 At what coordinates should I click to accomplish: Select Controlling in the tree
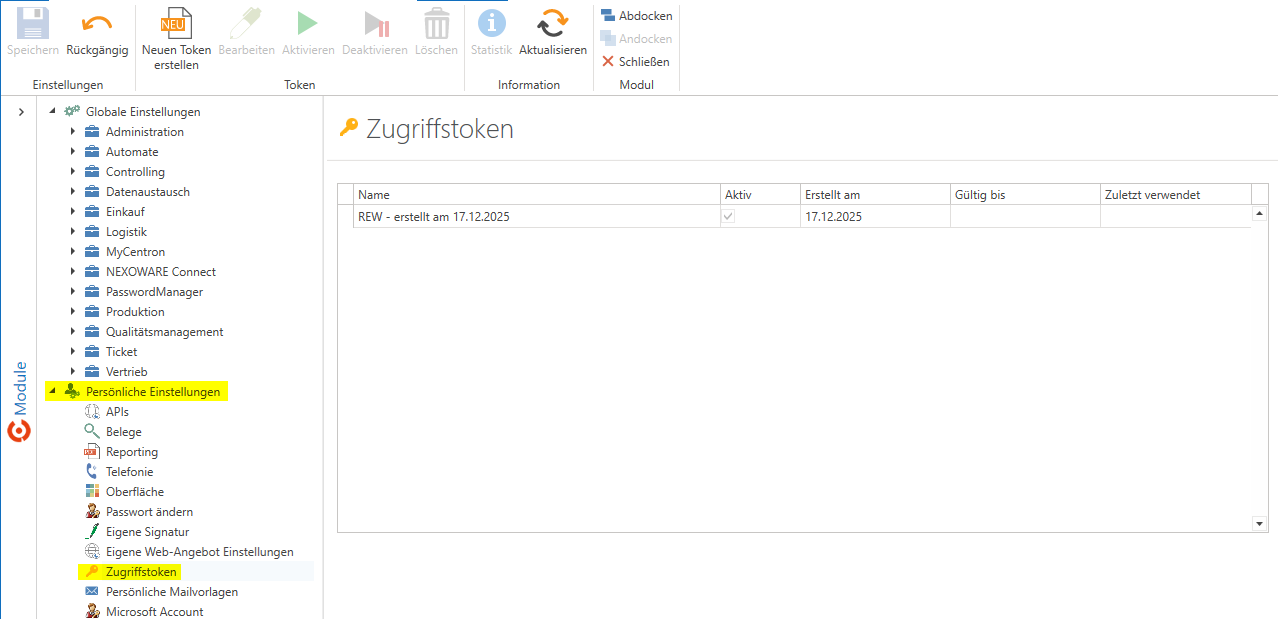(135, 172)
